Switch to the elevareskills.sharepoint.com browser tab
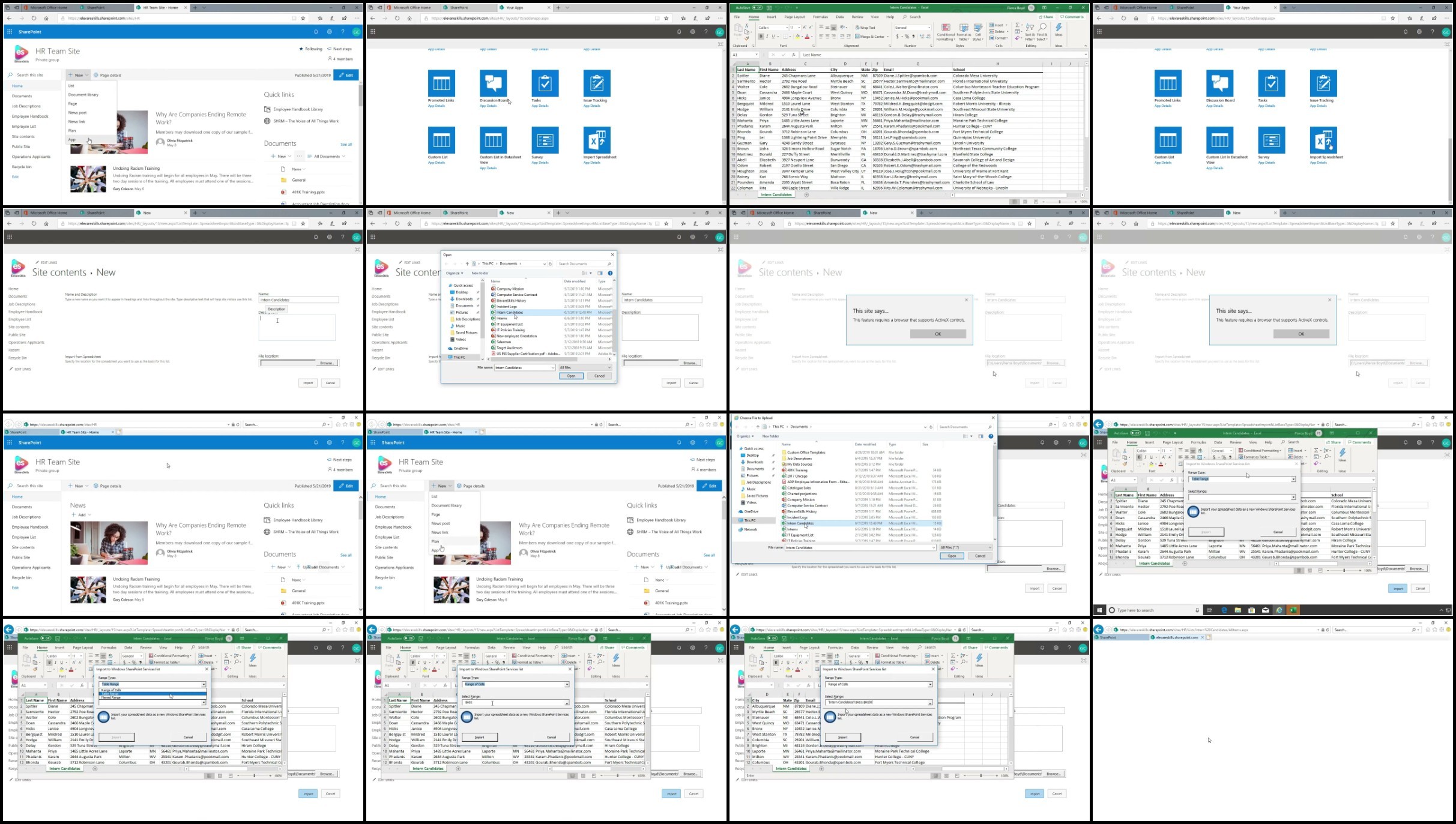This screenshot has width=1456, height=824. click(1177, 637)
